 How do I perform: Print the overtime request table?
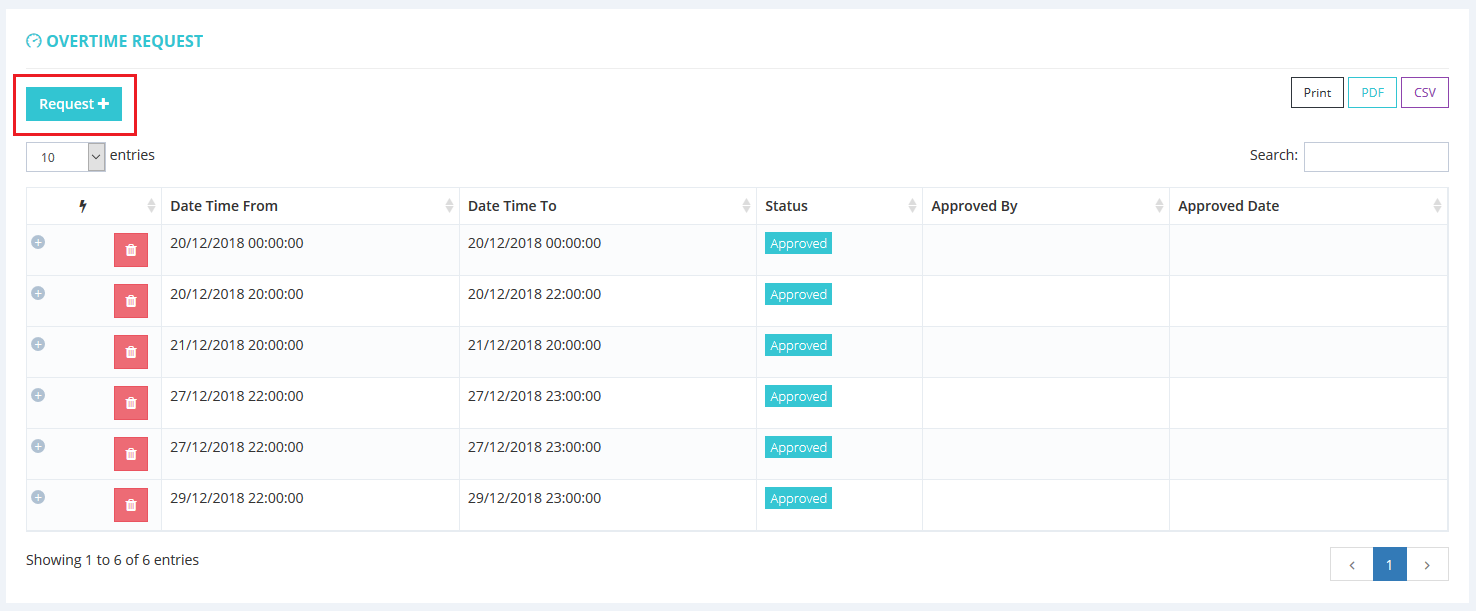[1317, 93]
